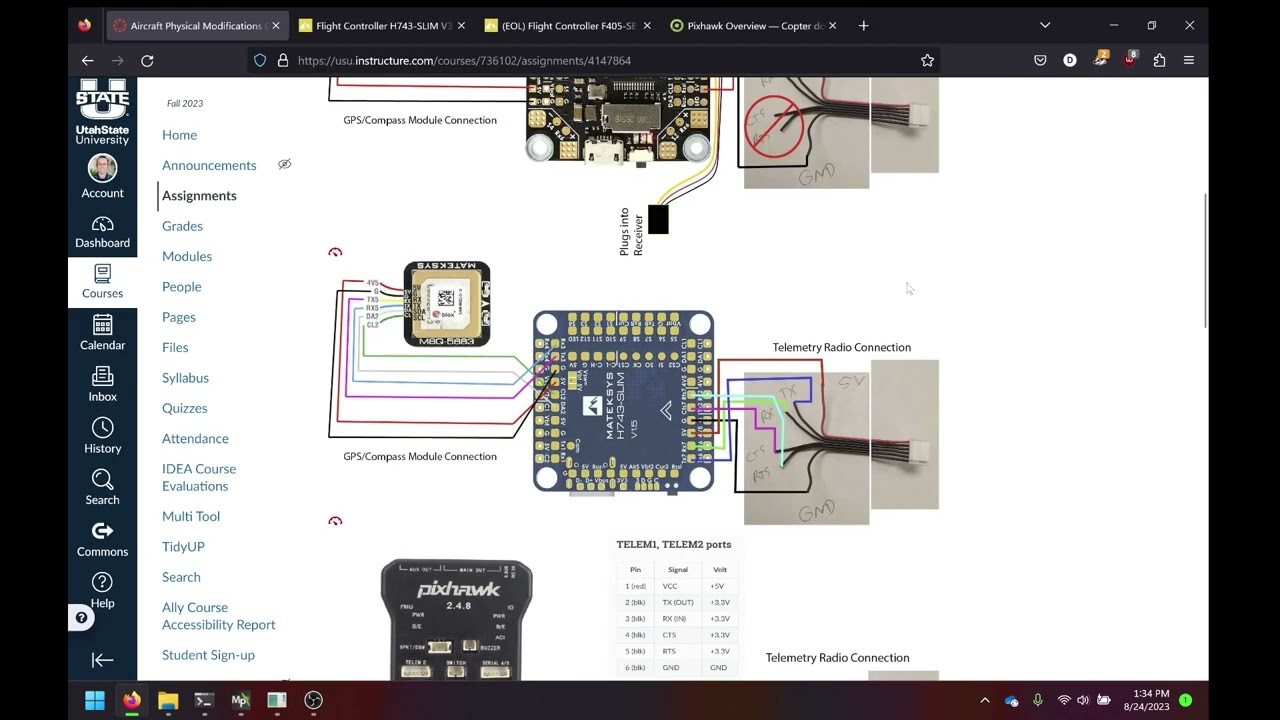
Task: Open the Canvas History list
Action: pos(102,436)
